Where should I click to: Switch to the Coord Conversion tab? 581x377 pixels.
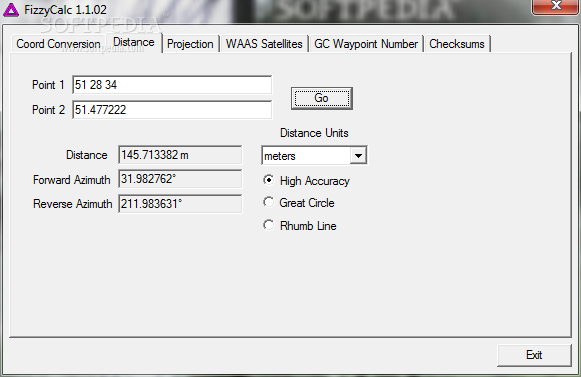point(58,44)
